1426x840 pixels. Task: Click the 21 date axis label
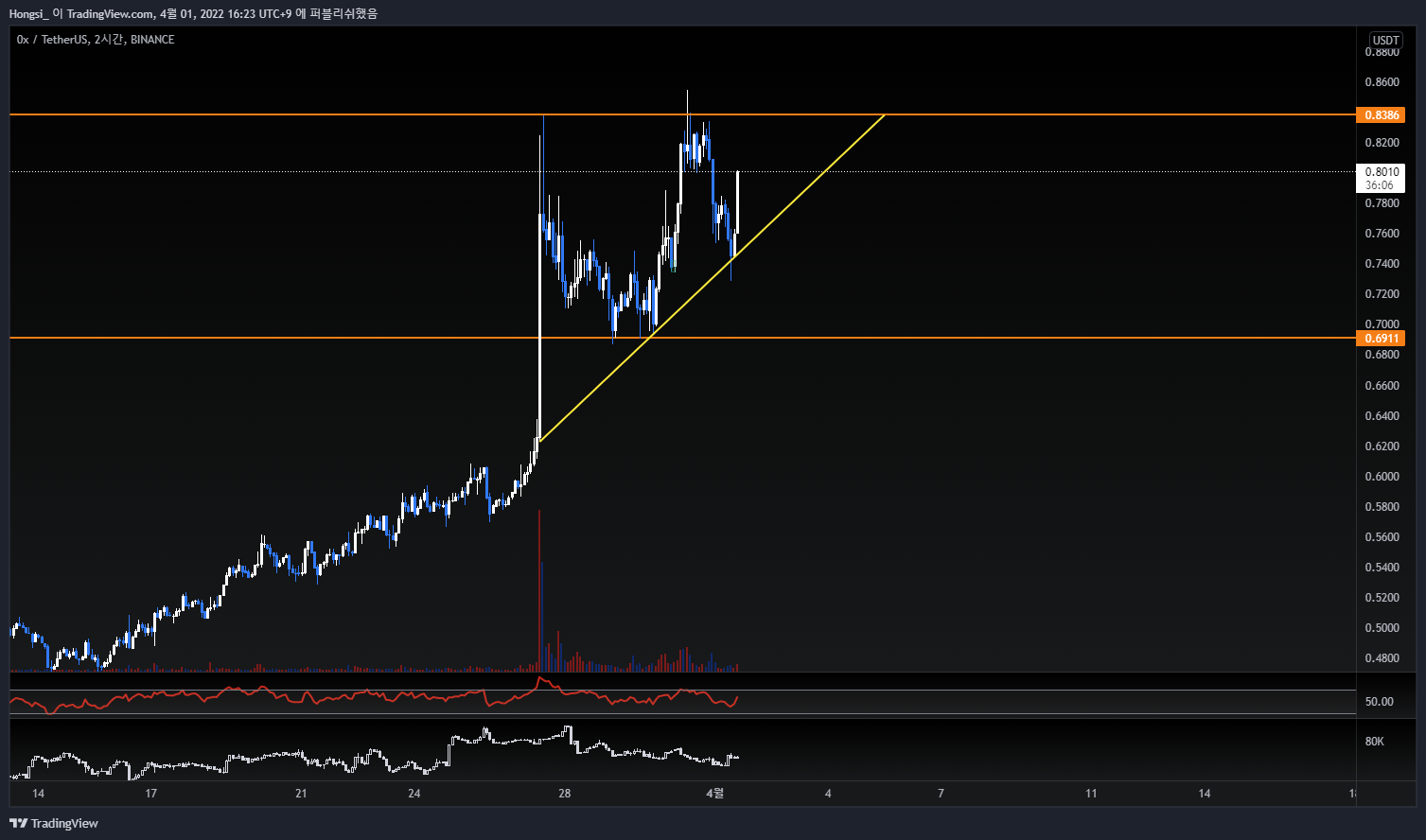point(301,794)
